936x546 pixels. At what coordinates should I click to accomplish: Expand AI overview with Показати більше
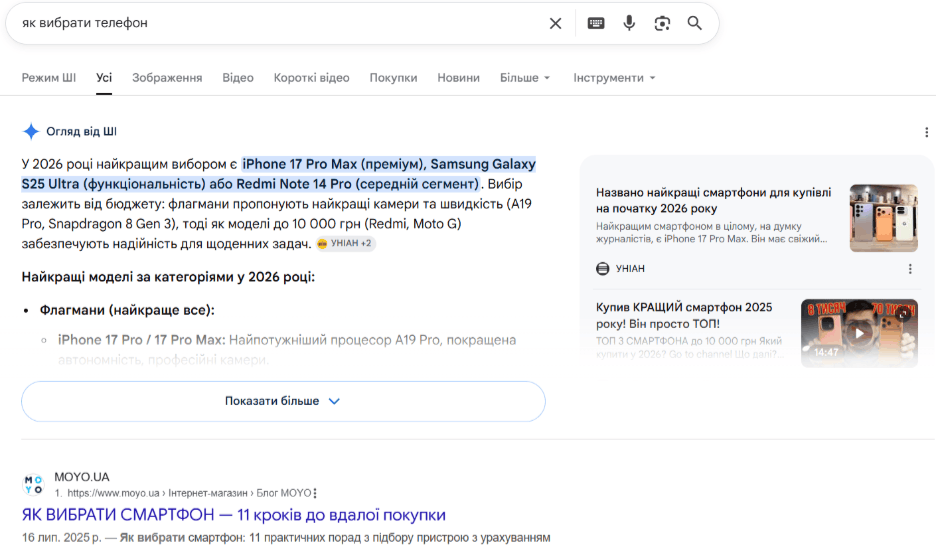[284, 401]
